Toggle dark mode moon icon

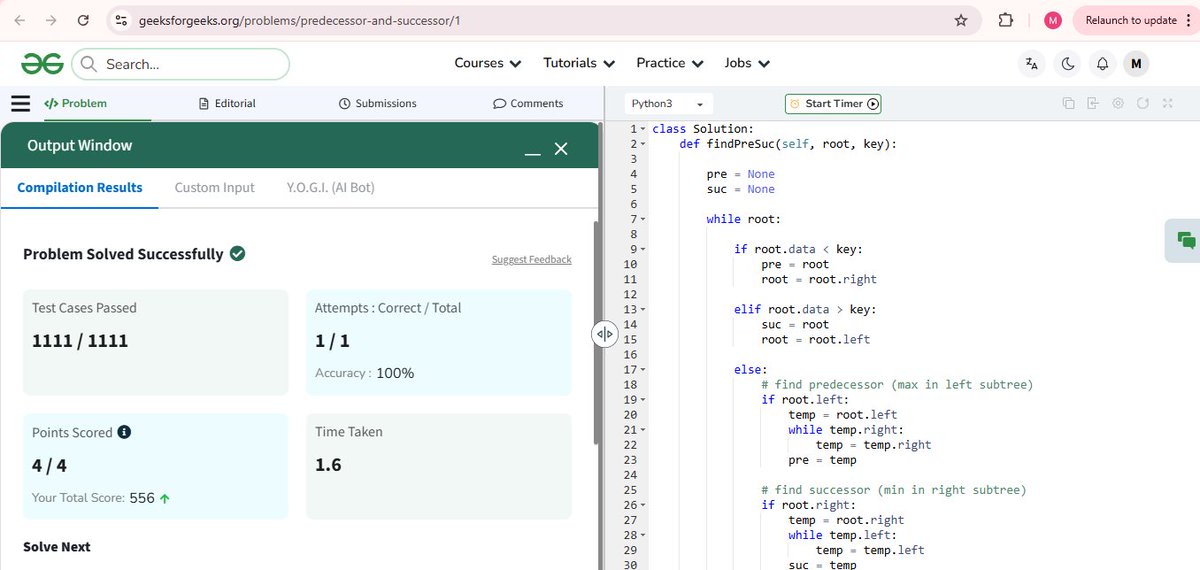click(x=1068, y=64)
